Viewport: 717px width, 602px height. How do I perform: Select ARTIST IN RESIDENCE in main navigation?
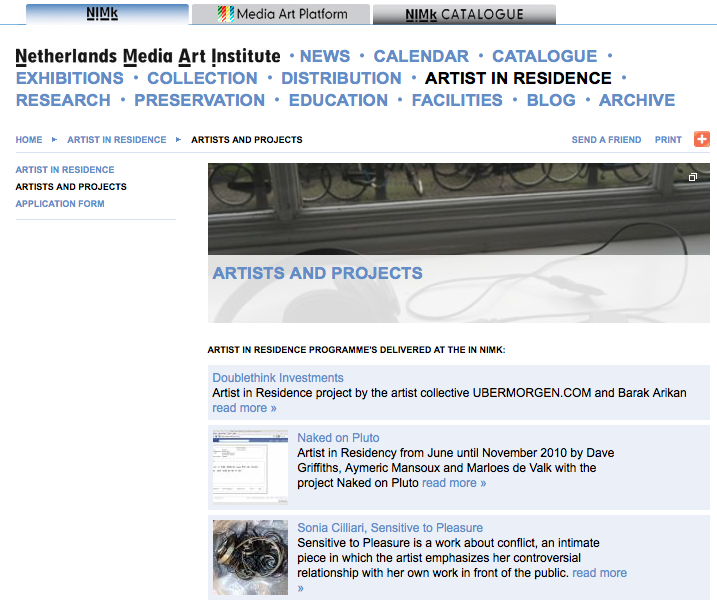518,78
